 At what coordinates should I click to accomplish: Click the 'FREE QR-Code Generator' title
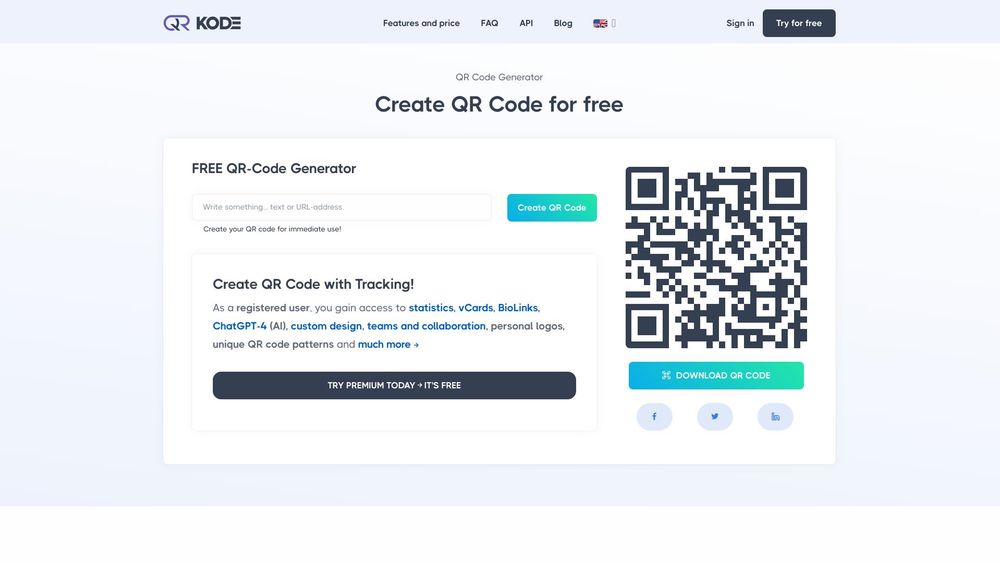[274, 168]
